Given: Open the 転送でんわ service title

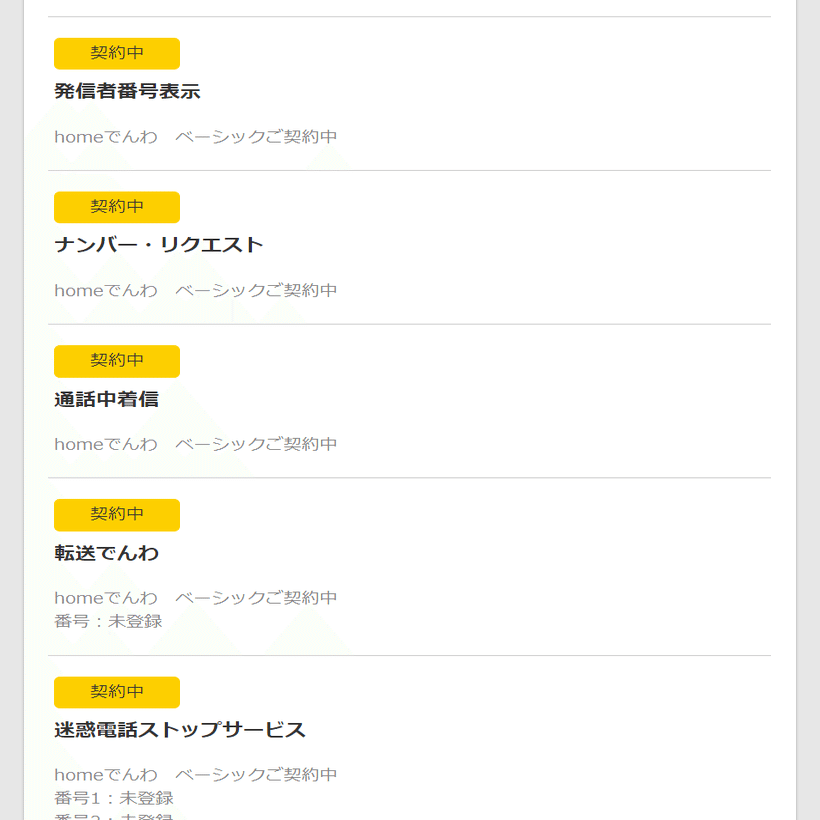Looking at the screenshot, I should (x=106, y=553).
